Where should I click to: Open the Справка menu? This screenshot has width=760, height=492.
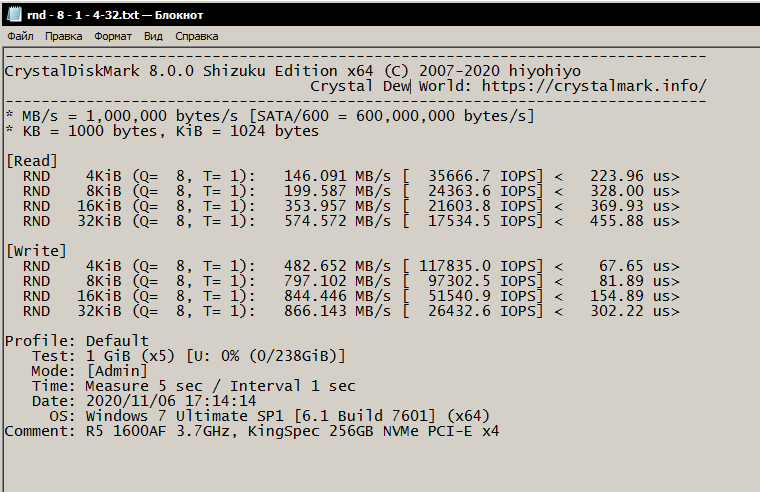(196, 36)
